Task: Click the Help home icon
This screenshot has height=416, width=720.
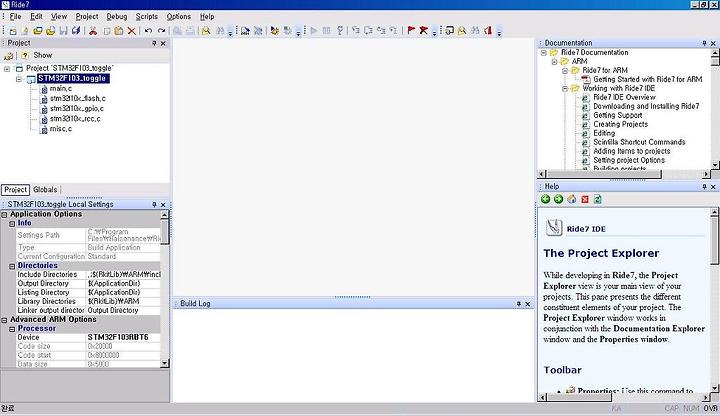Action: coord(572,199)
